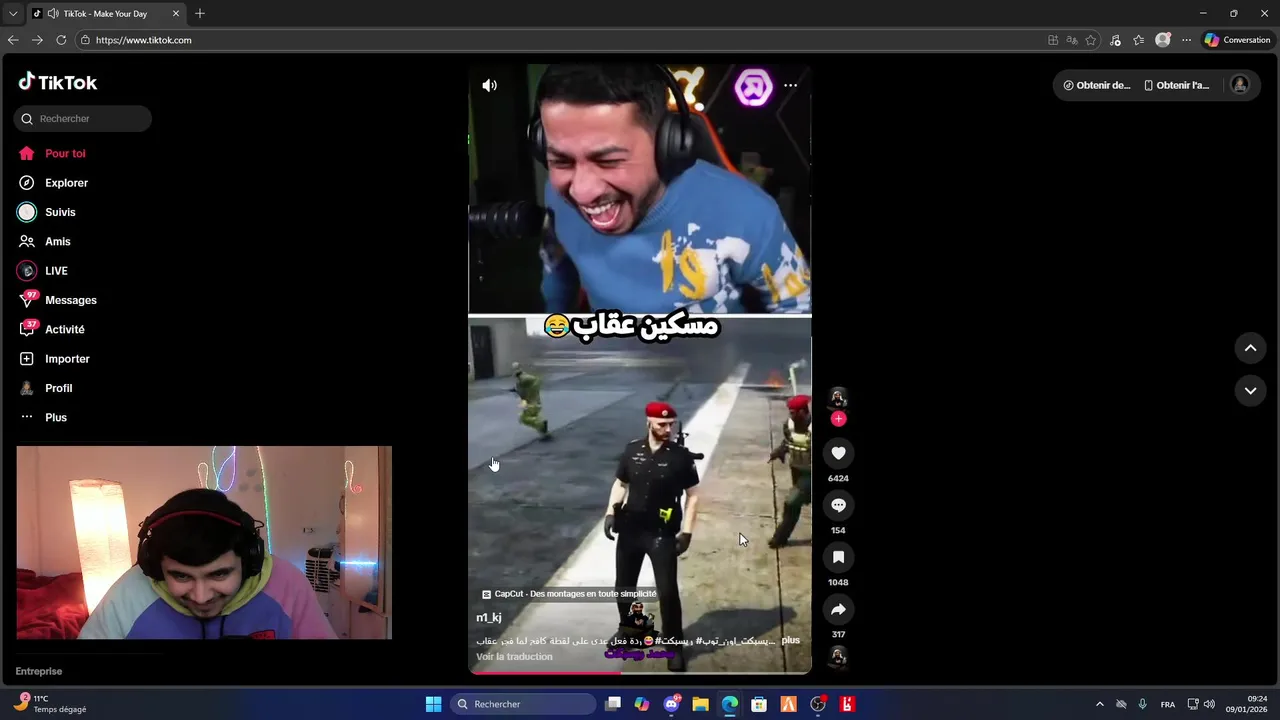
Task: Mute the TikTok video sound
Action: tap(489, 85)
